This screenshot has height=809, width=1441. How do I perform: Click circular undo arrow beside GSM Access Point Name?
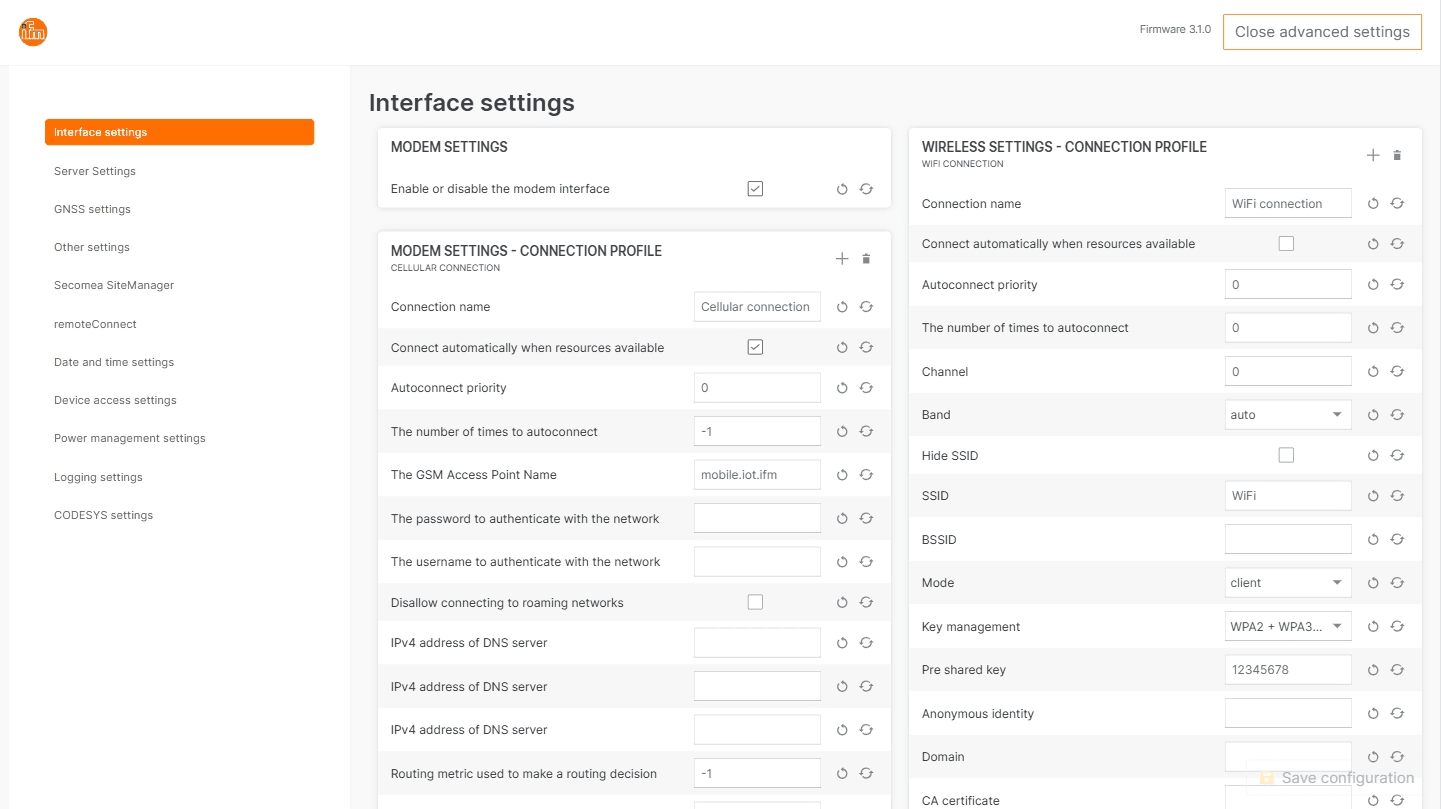(x=842, y=475)
